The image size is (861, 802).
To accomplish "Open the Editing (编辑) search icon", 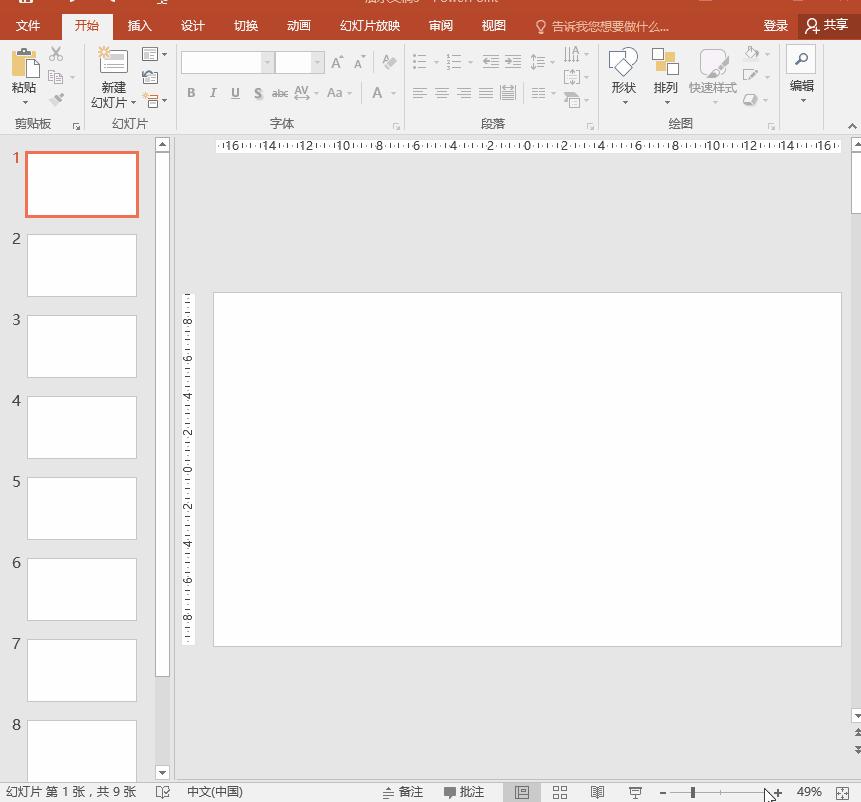I will tap(801, 60).
